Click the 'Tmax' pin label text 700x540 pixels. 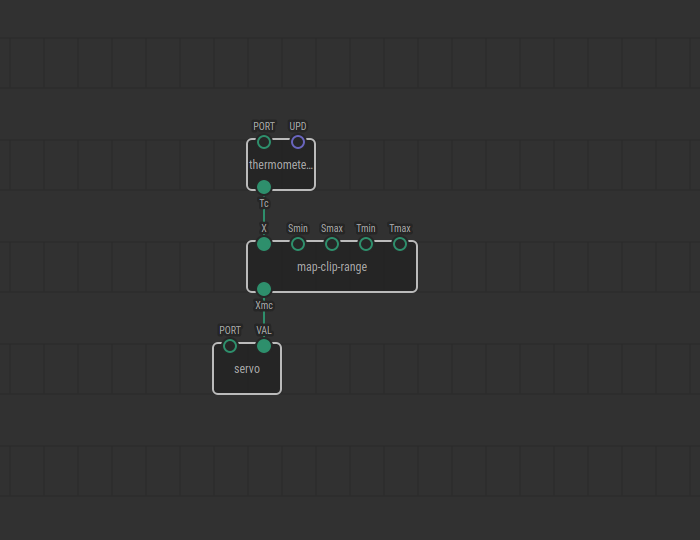[x=400, y=228]
